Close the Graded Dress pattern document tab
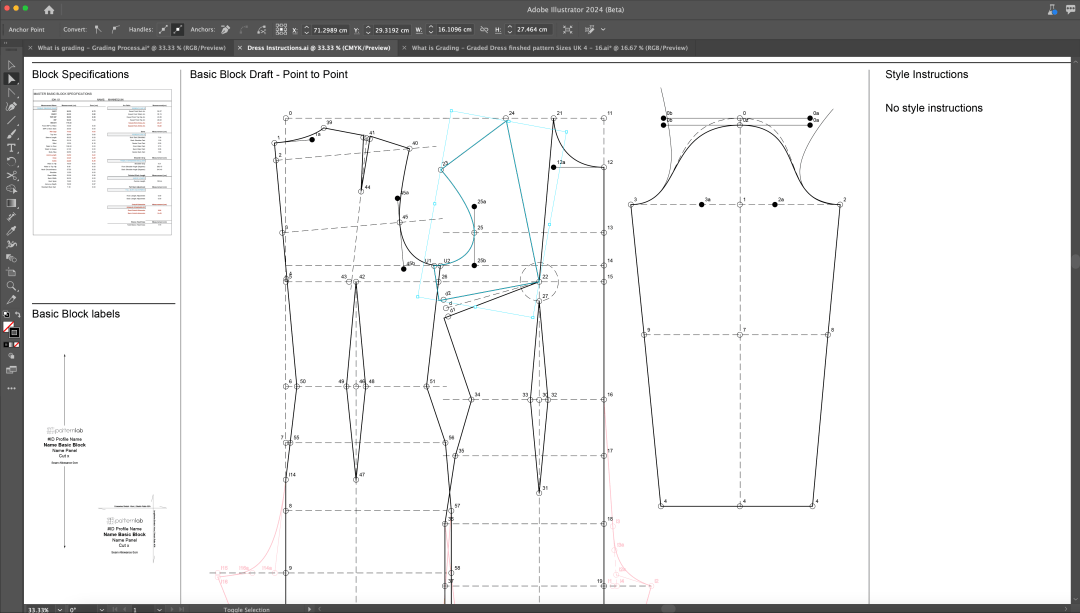1080x613 pixels. (404, 48)
